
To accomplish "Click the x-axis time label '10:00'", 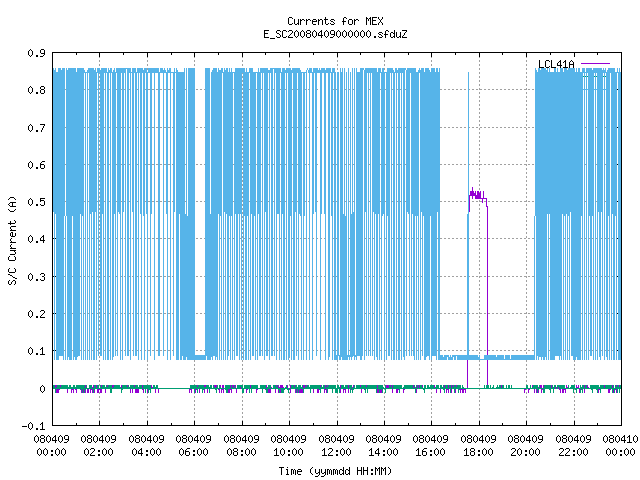I will [x=289, y=452].
